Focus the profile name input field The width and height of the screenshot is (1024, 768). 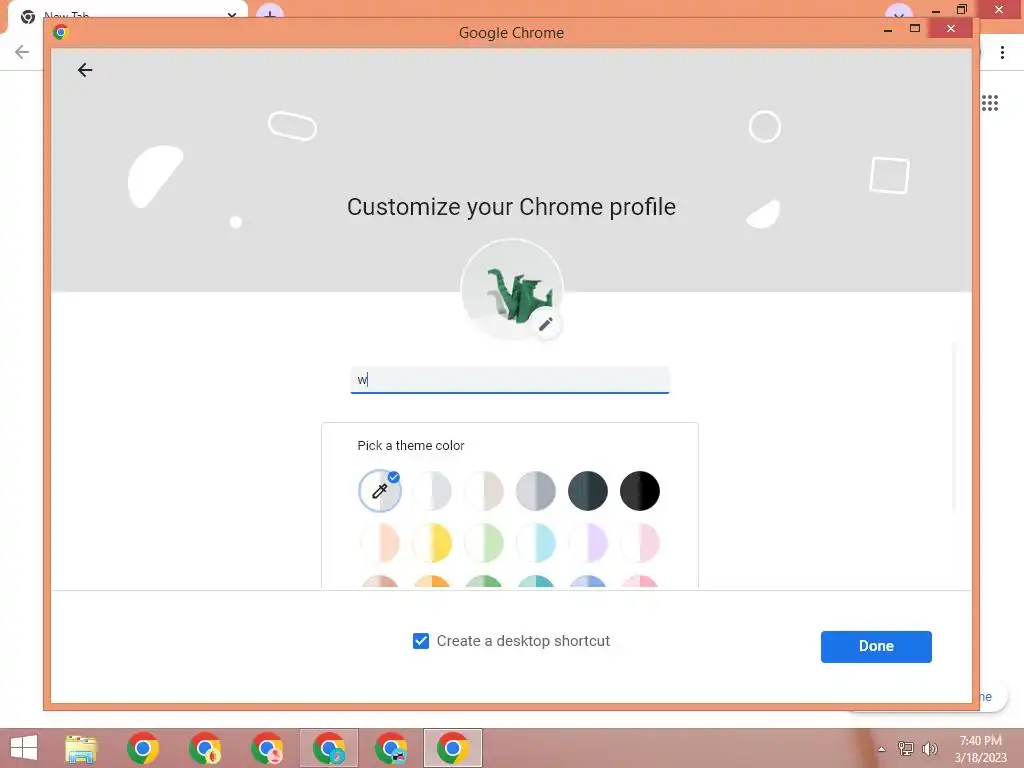(510, 380)
